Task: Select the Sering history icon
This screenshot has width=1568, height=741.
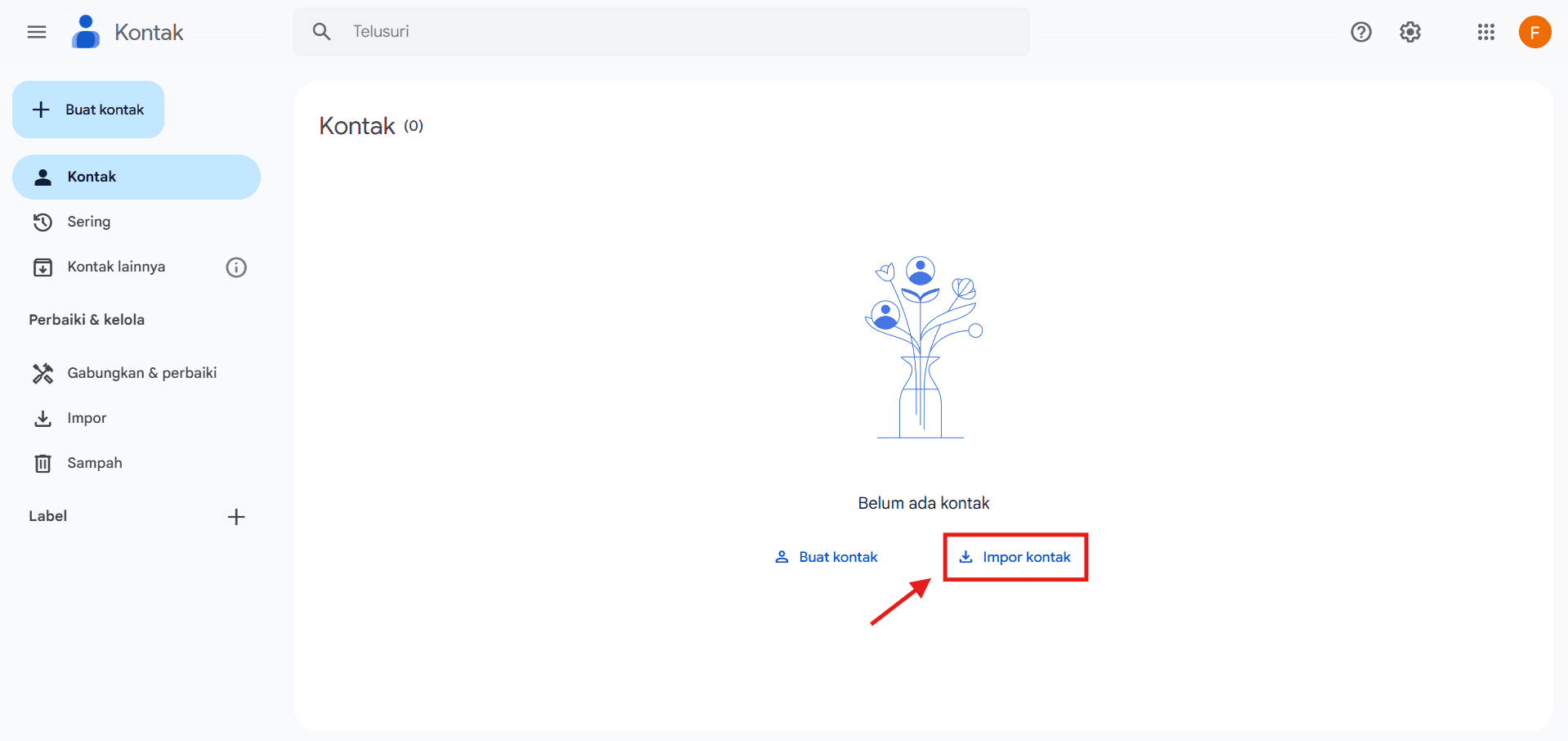Action: click(43, 222)
